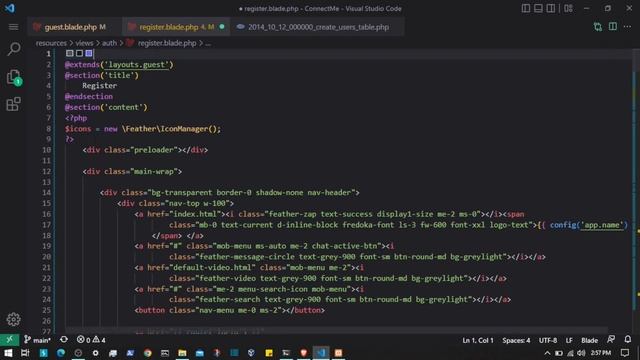Viewport: 640px width, 360px height.
Task: Switch to create_users_table.php tab
Action: coord(318,27)
